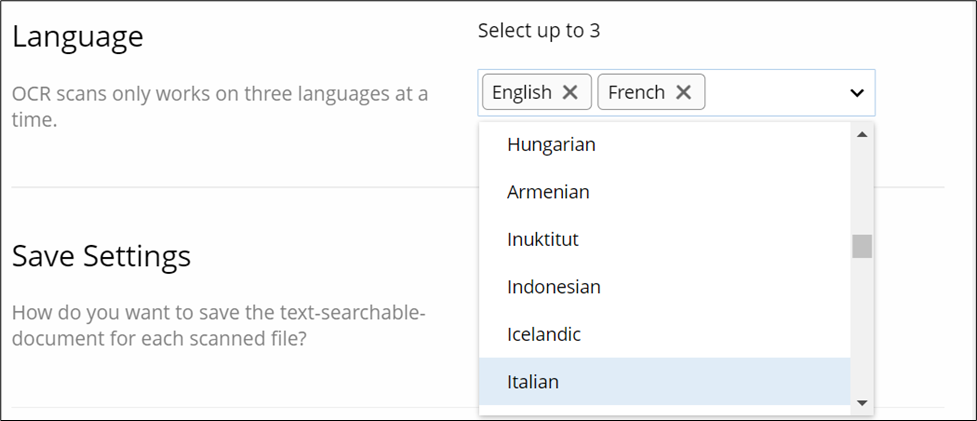Viewport: 977px width, 421px height.
Task: Click the "Select up to 3" label
Action: click(x=539, y=30)
